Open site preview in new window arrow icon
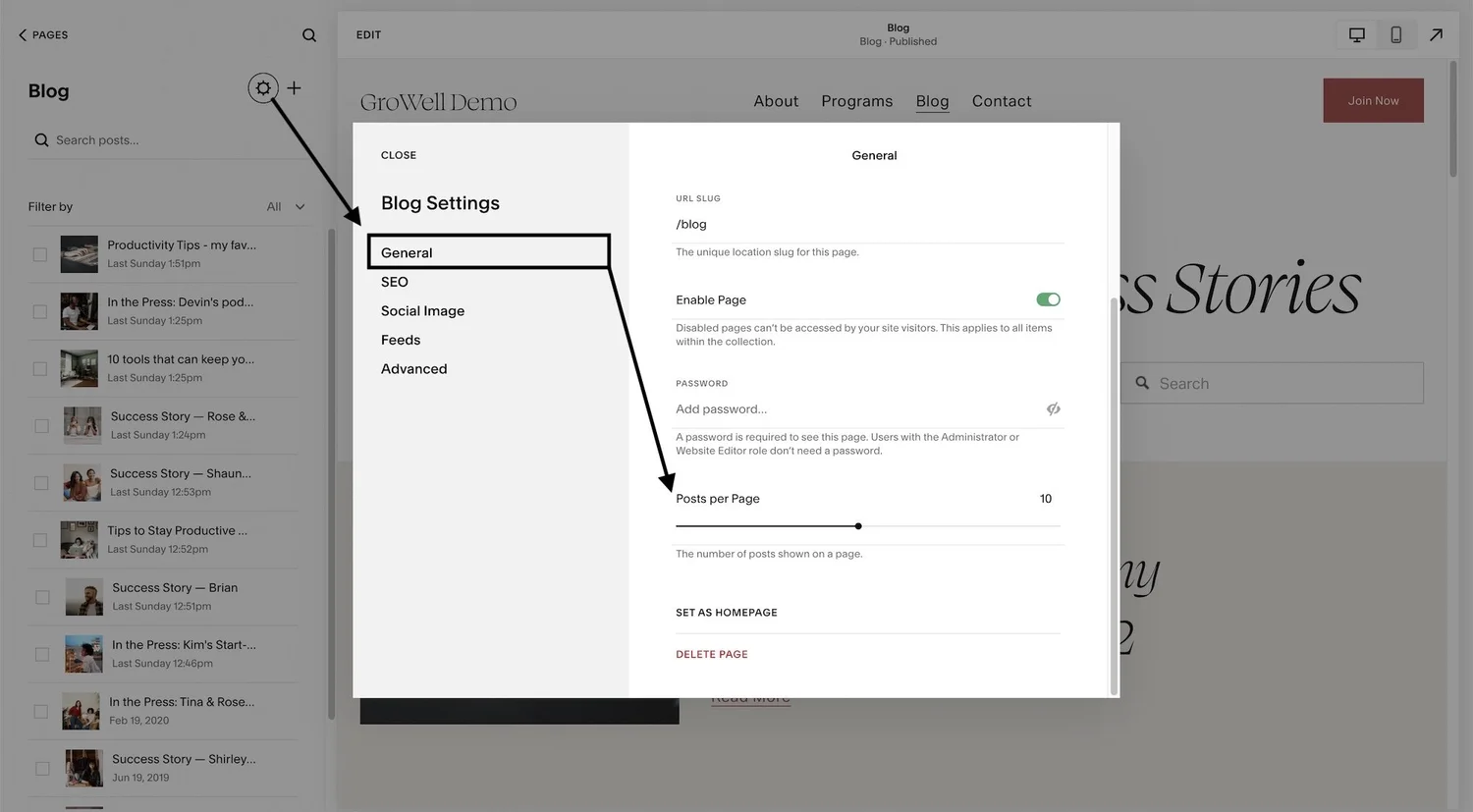The image size is (1473, 812). coord(1436,33)
